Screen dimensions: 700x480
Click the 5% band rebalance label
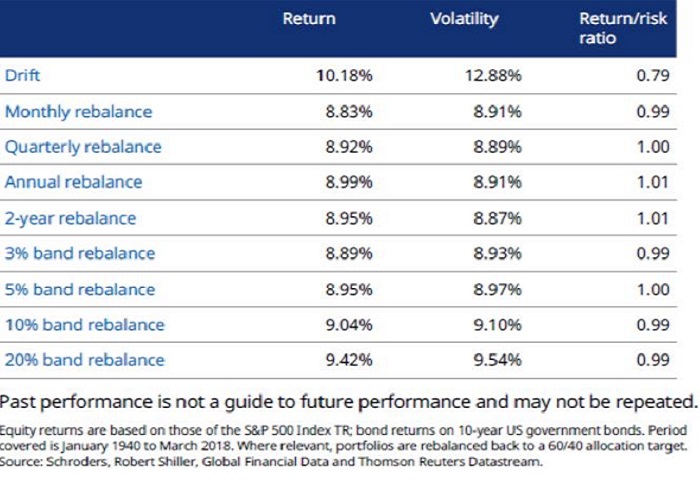80,289
